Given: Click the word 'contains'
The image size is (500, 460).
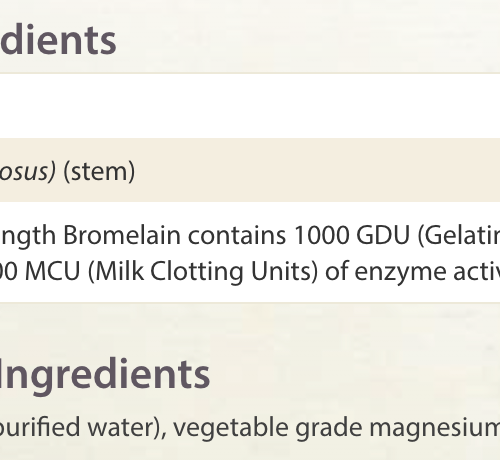Looking at the screenshot, I should (237, 236).
